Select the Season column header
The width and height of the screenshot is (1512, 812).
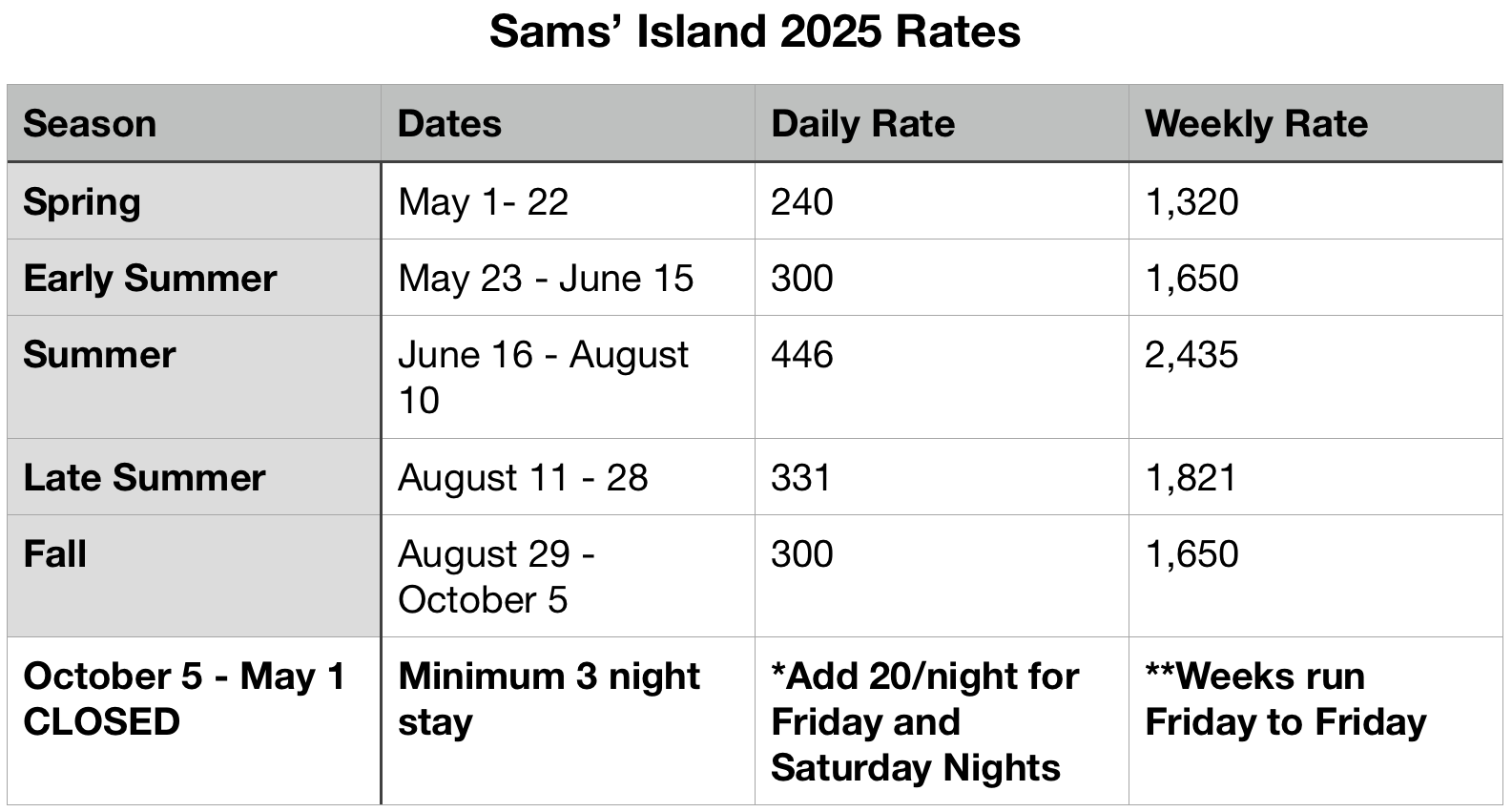[194, 123]
